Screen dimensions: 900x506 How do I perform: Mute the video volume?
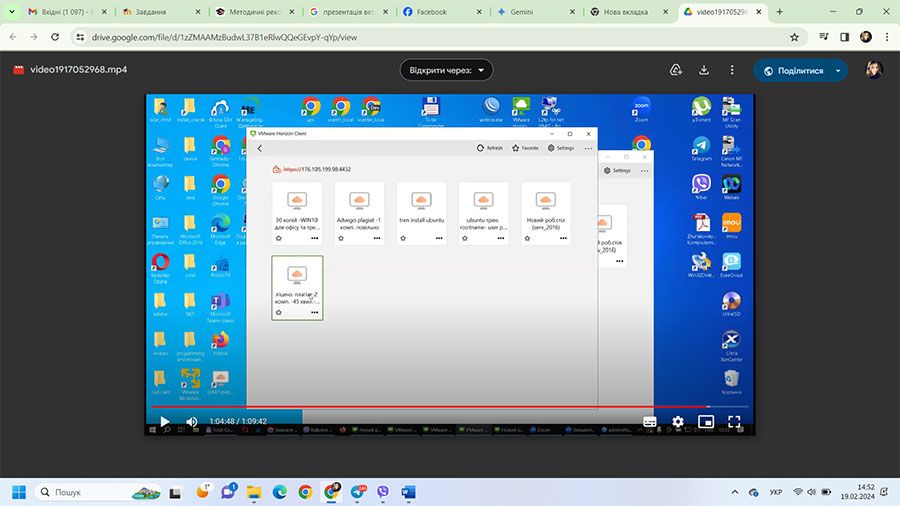[192, 422]
